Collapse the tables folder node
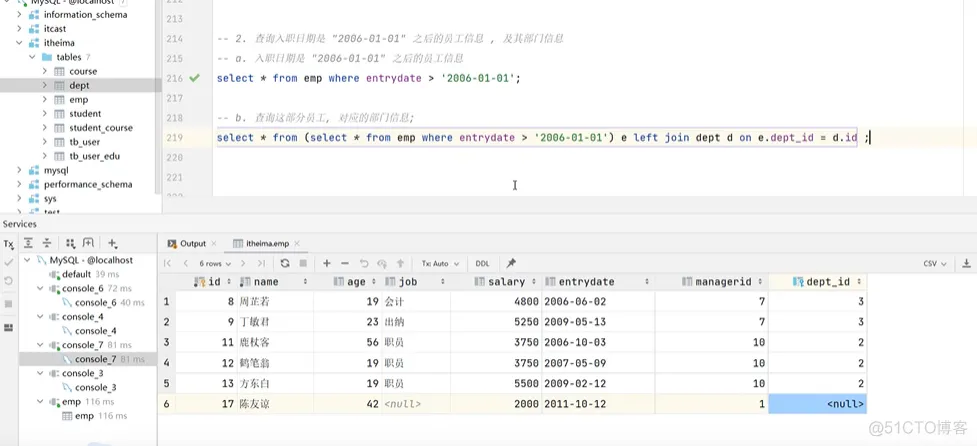977x446 pixels. pos(32,57)
